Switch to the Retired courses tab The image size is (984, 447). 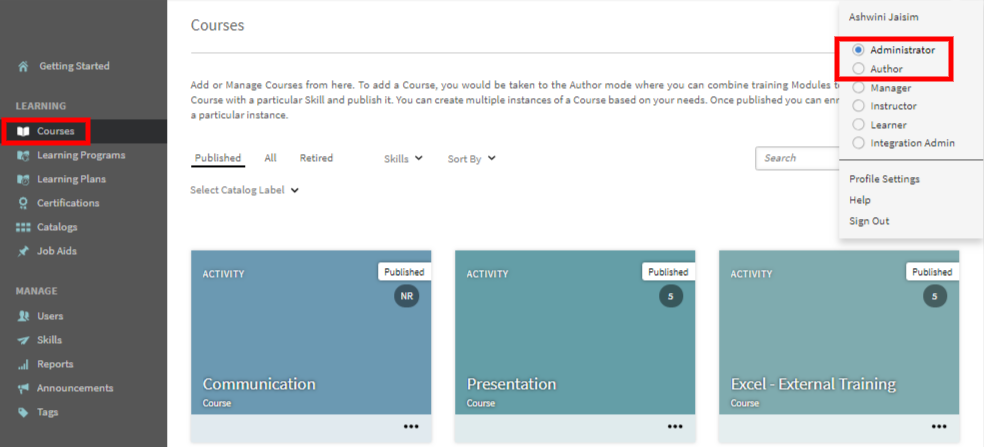coord(316,158)
